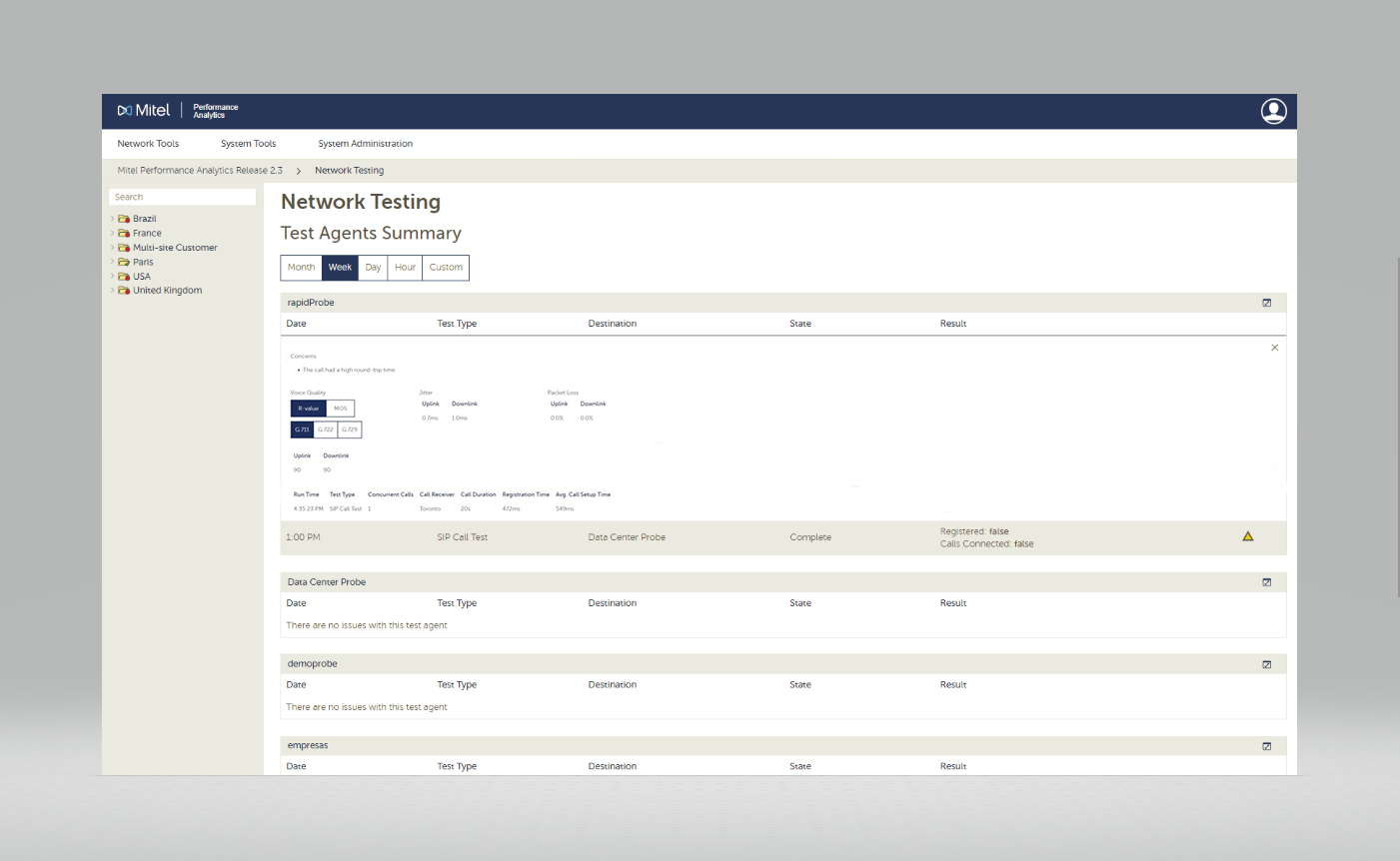Click the 472ms registration time value
This screenshot has width=1400, height=861.
(511, 509)
